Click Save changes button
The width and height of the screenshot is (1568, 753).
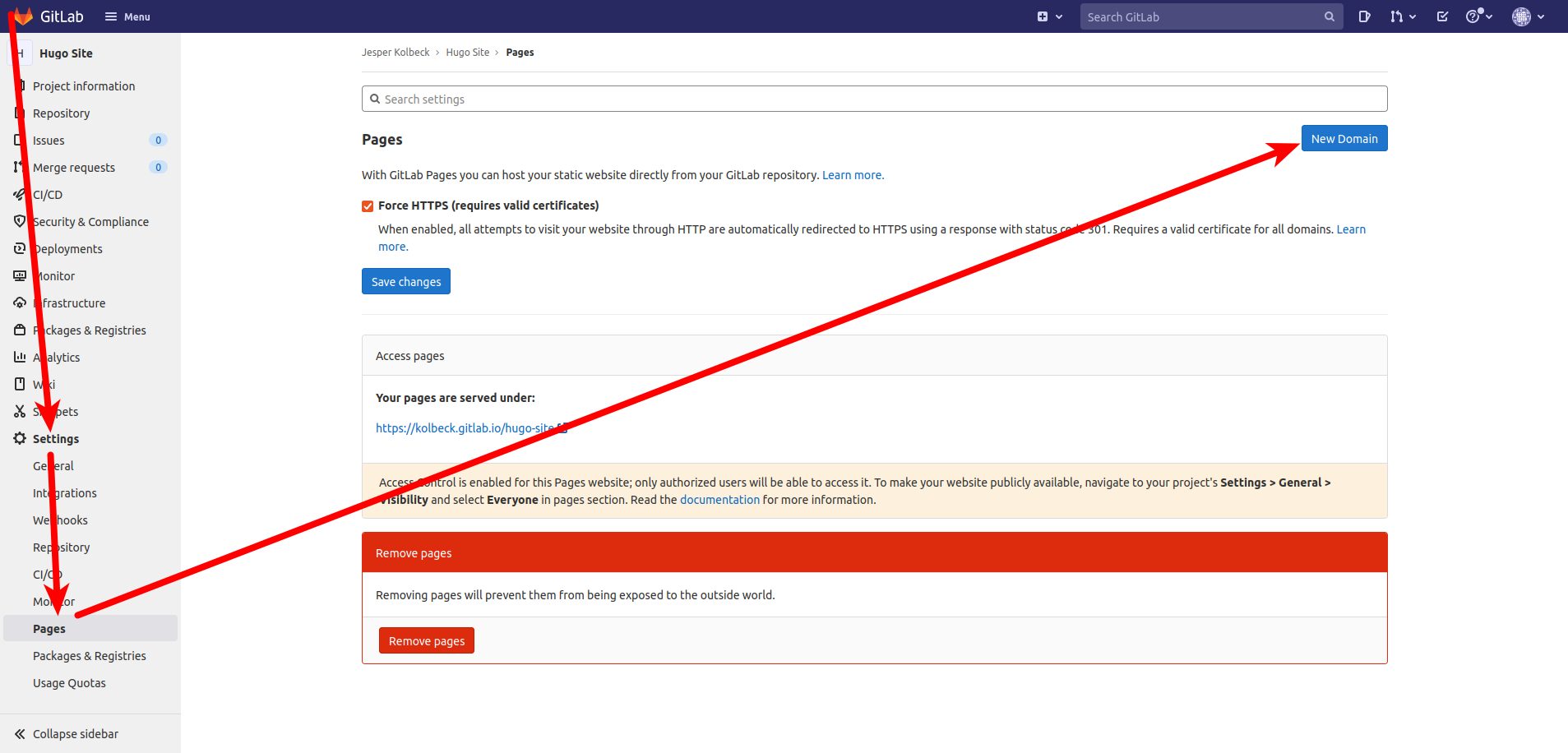(406, 282)
